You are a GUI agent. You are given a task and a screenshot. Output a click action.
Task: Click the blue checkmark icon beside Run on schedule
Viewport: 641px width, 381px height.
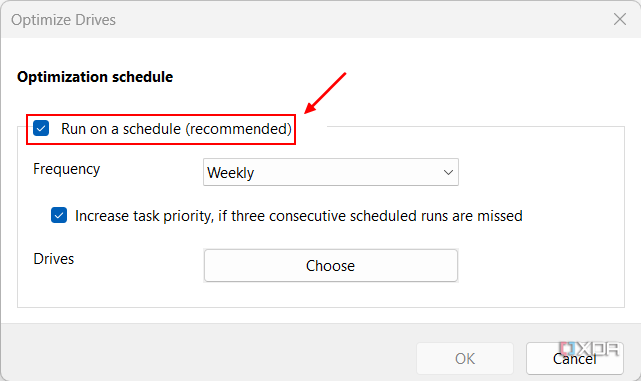[x=41, y=128]
